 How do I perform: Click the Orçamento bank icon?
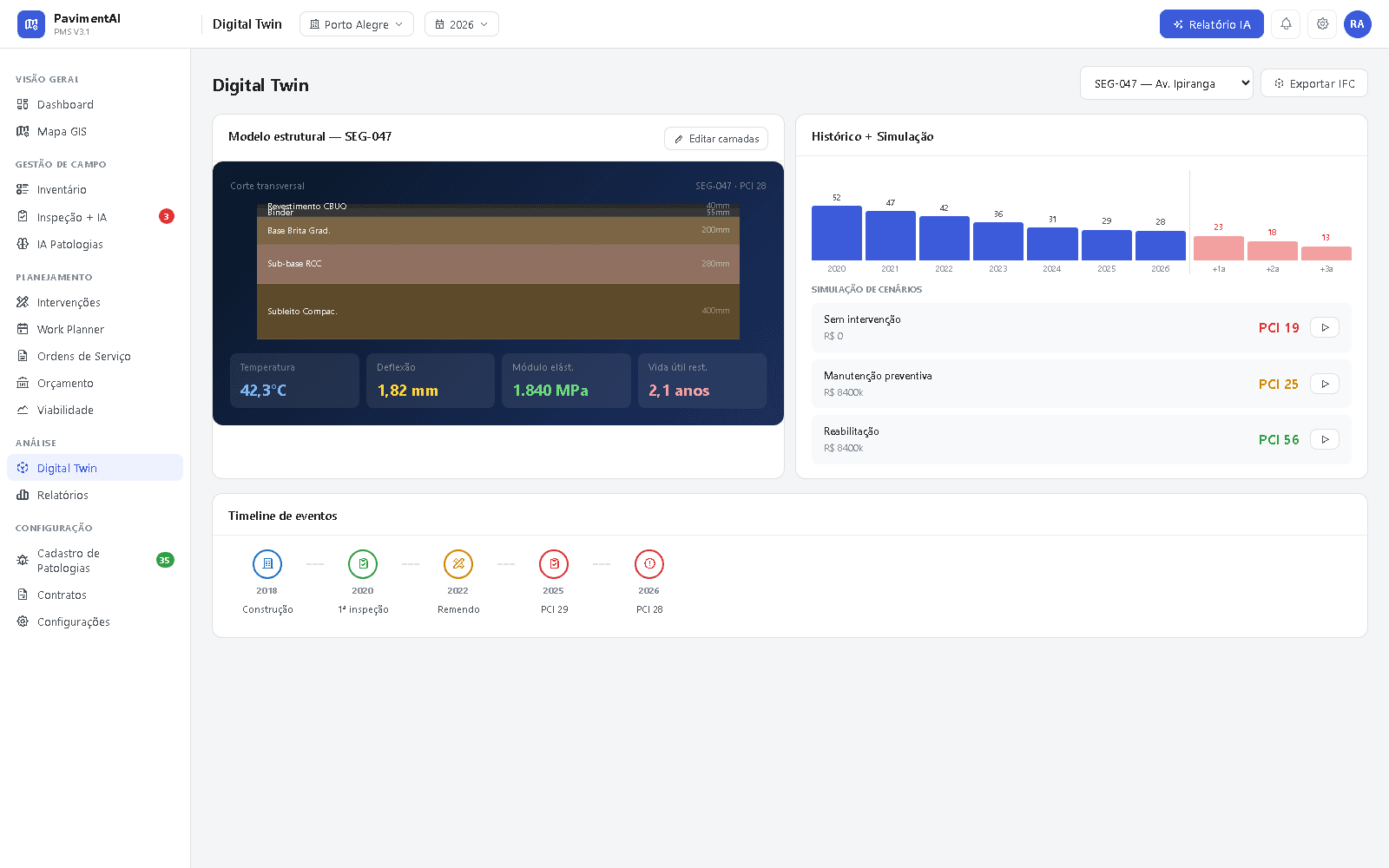click(23, 383)
